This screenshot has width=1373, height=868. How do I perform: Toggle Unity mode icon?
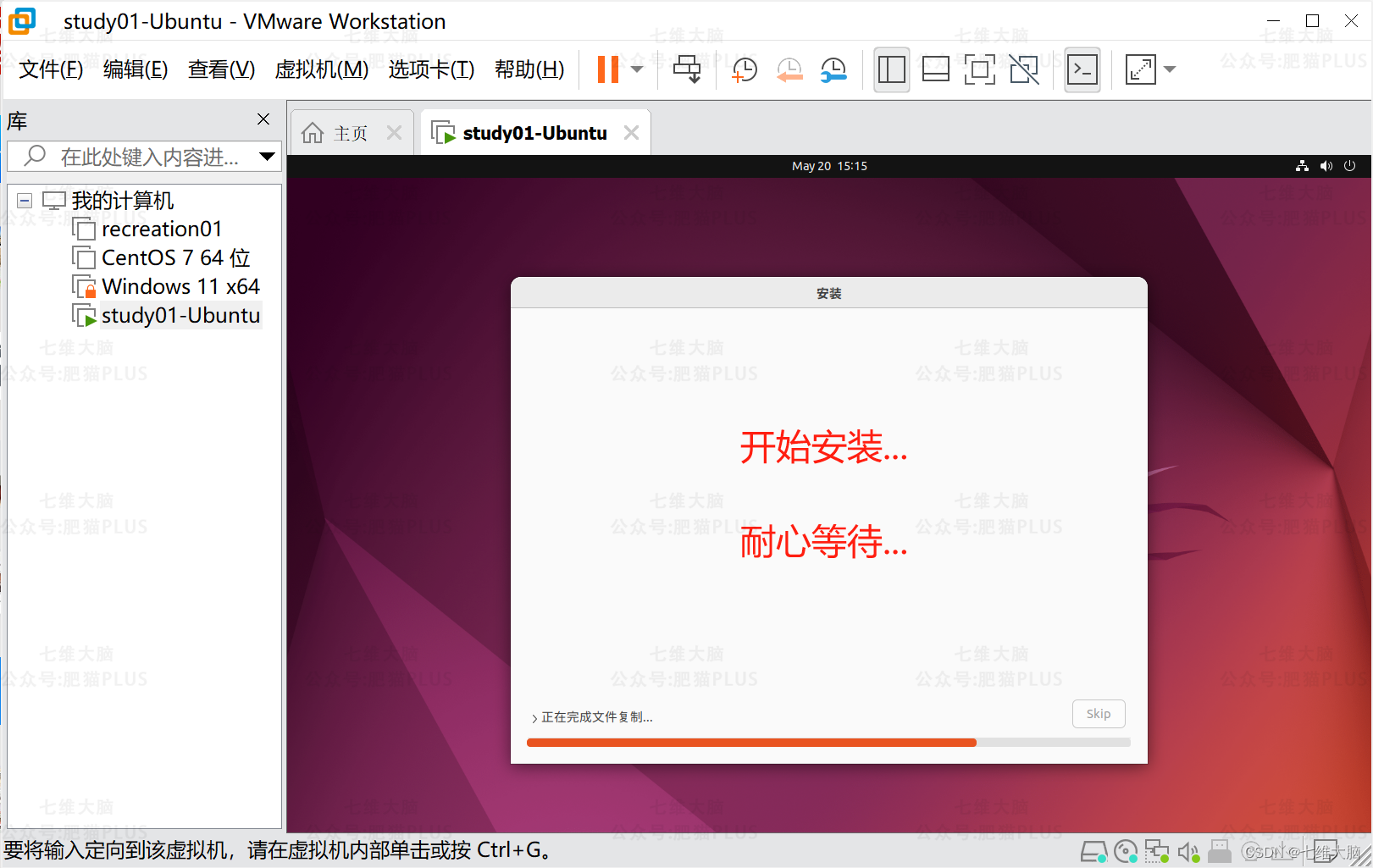click(1024, 69)
